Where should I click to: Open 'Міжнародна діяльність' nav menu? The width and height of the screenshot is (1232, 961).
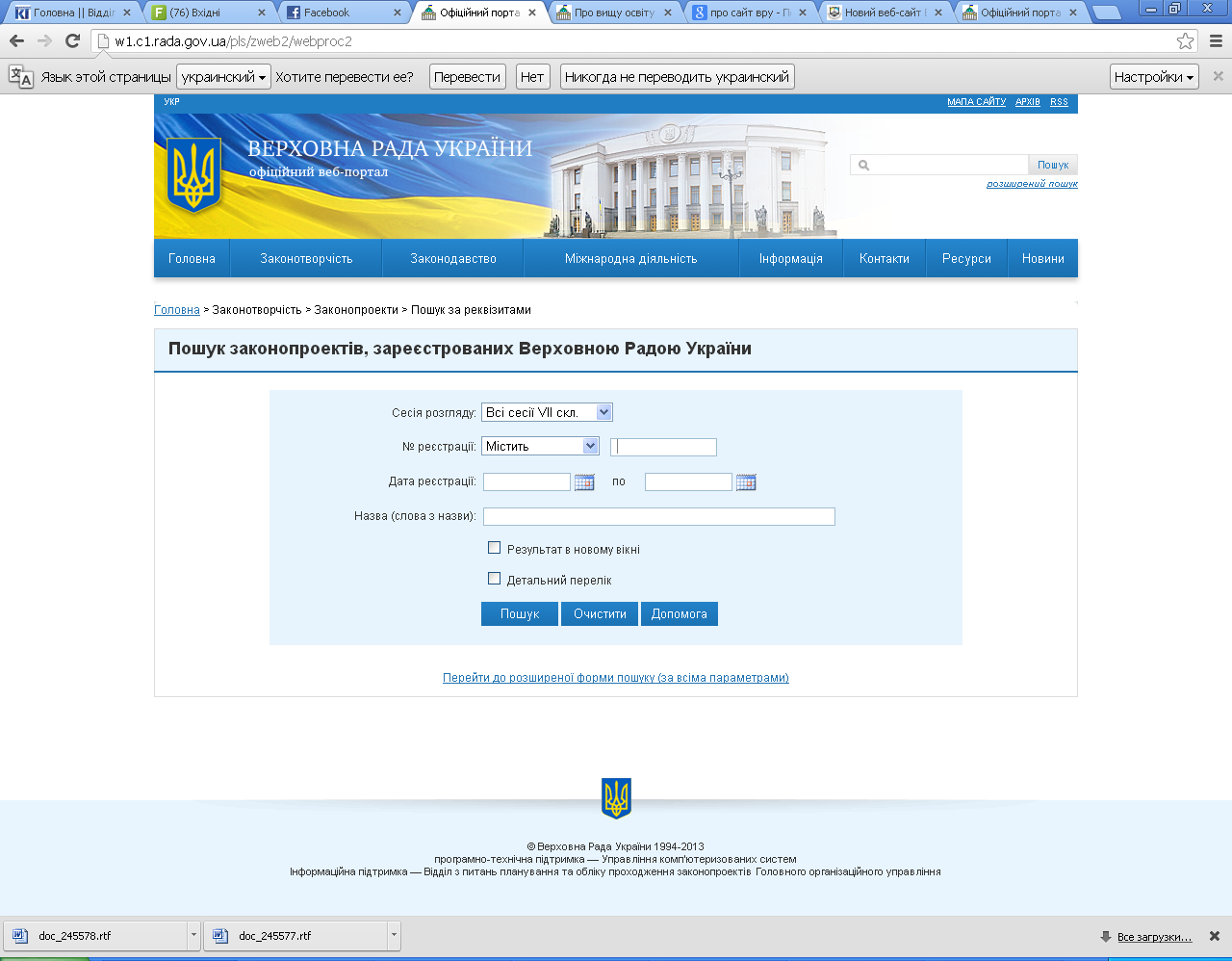[630, 258]
